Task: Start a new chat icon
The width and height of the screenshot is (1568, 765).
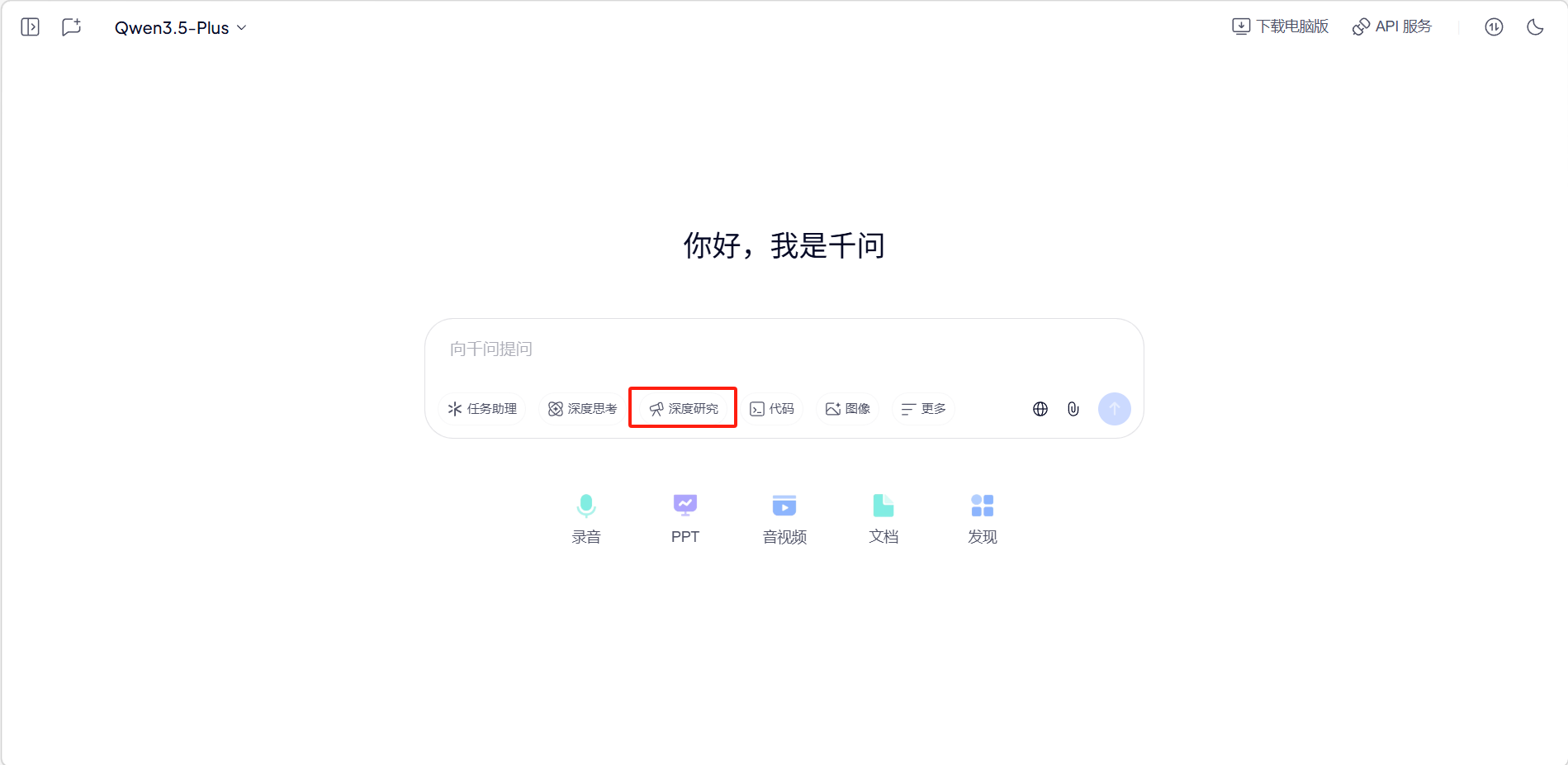Action: point(72,27)
